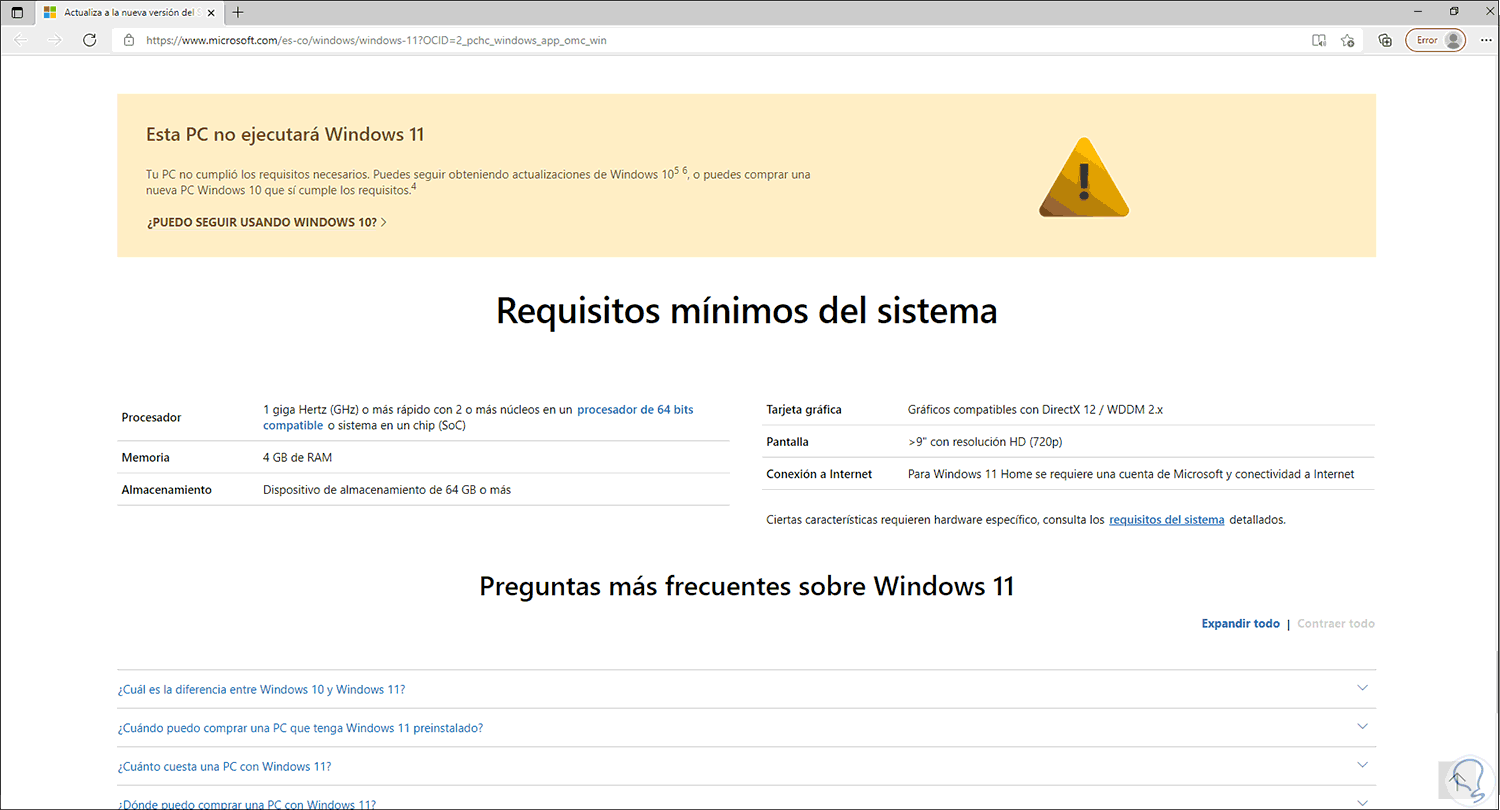The image size is (1500, 810).
Task: Open a new tab with the plus button
Action: [238, 12]
